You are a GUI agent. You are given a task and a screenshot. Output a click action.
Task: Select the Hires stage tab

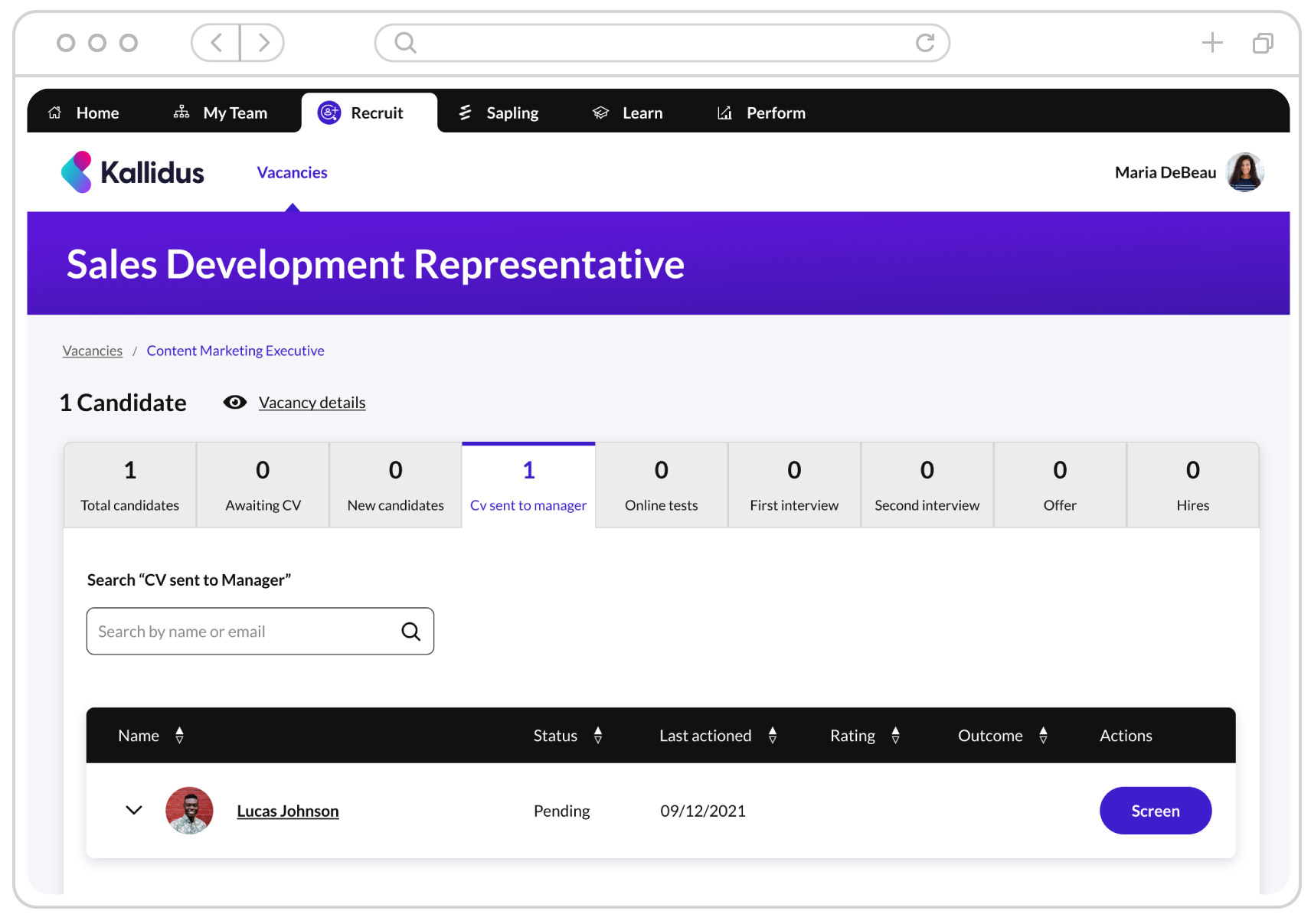pyautogui.click(x=1192, y=485)
